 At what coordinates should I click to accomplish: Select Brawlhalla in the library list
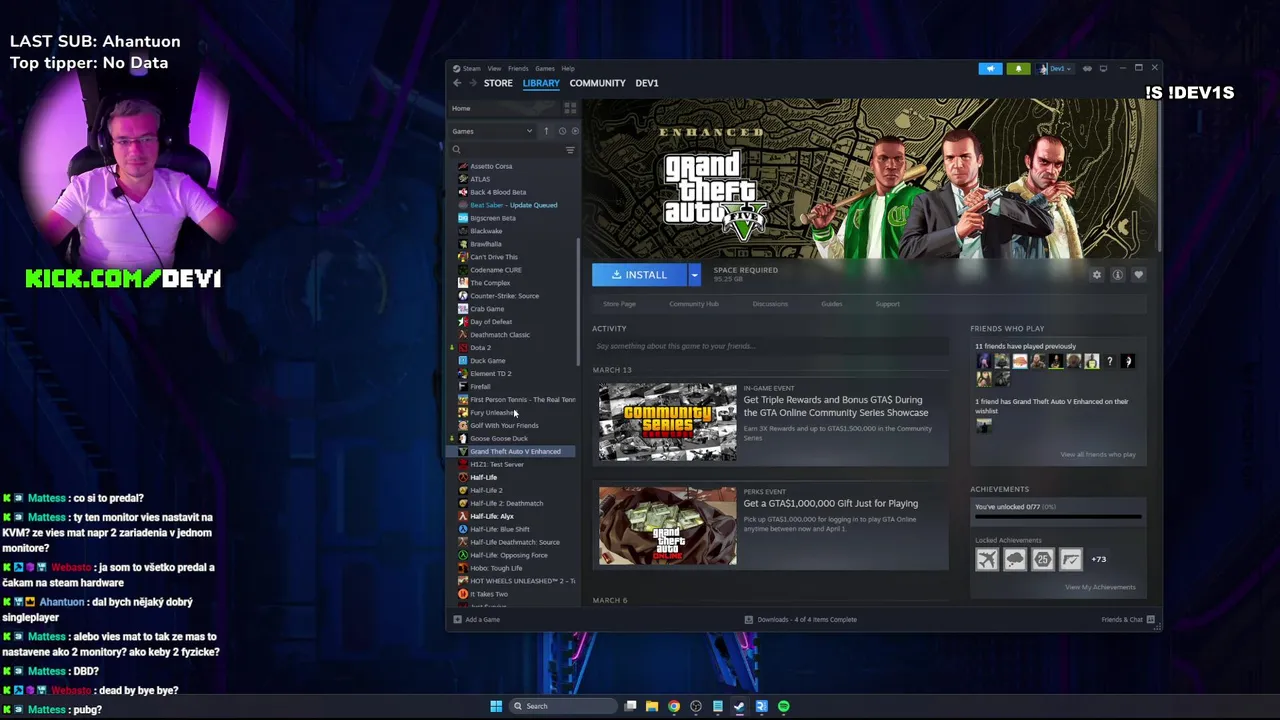[486, 244]
